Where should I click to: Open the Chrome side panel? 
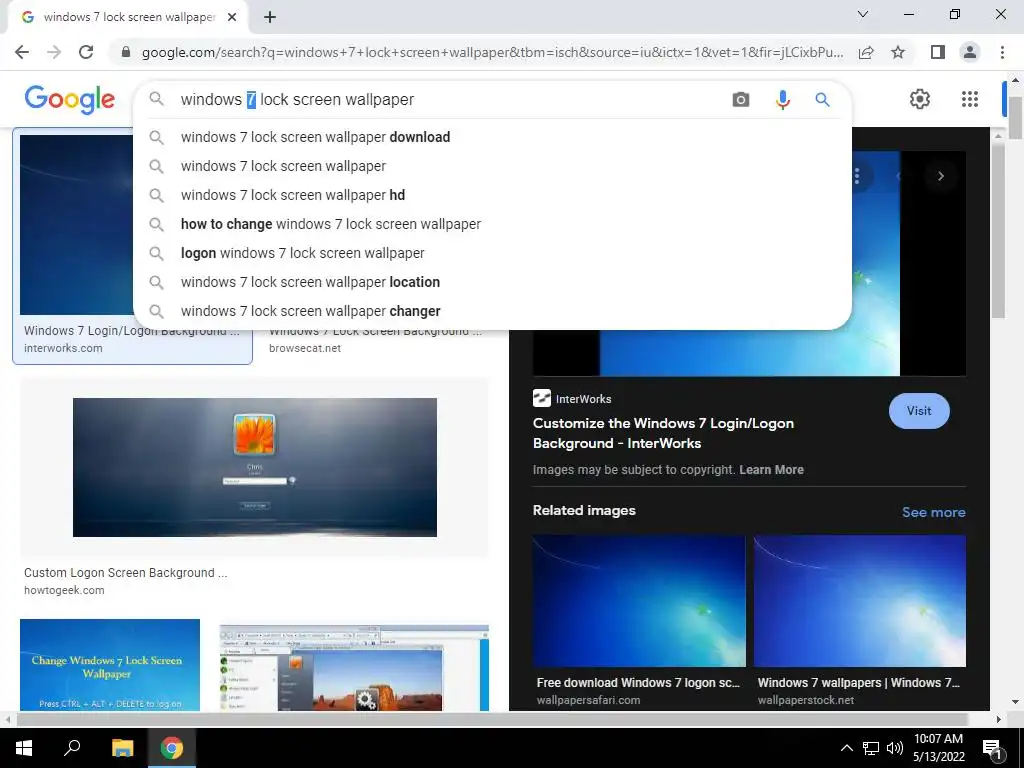pos(938,52)
